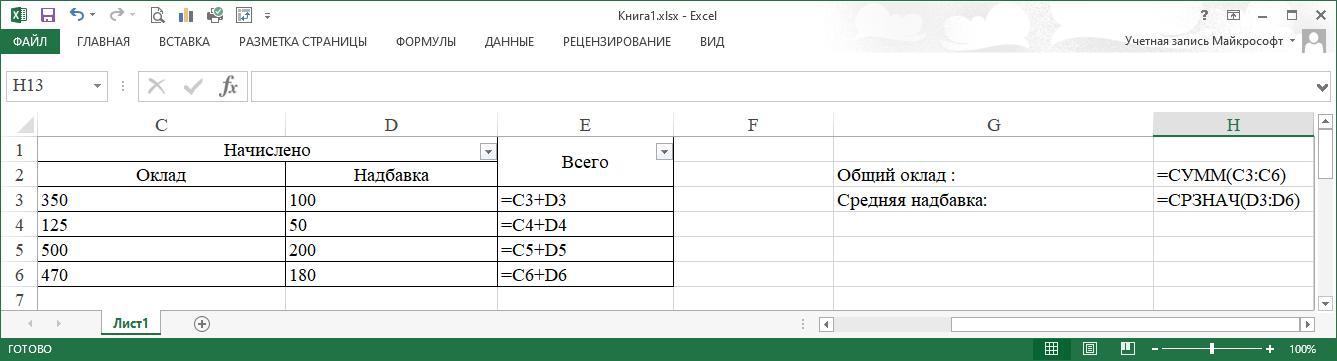The height and width of the screenshot is (361, 1337).
Task: Open filter dropdown on Начислено header
Action: (x=488, y=152)
